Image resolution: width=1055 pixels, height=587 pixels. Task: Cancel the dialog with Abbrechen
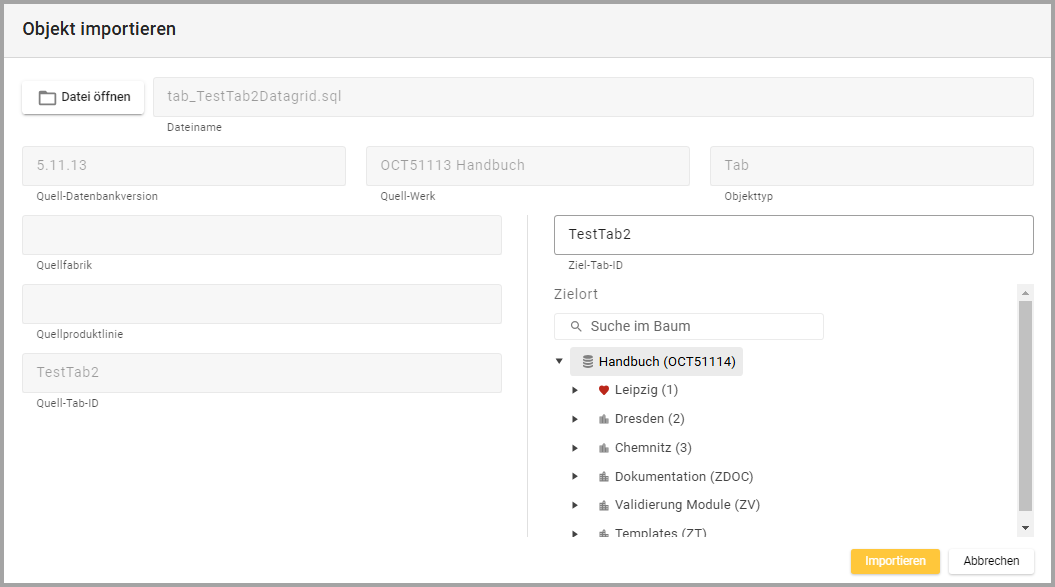pyautogui.click(x=990, y=561)
